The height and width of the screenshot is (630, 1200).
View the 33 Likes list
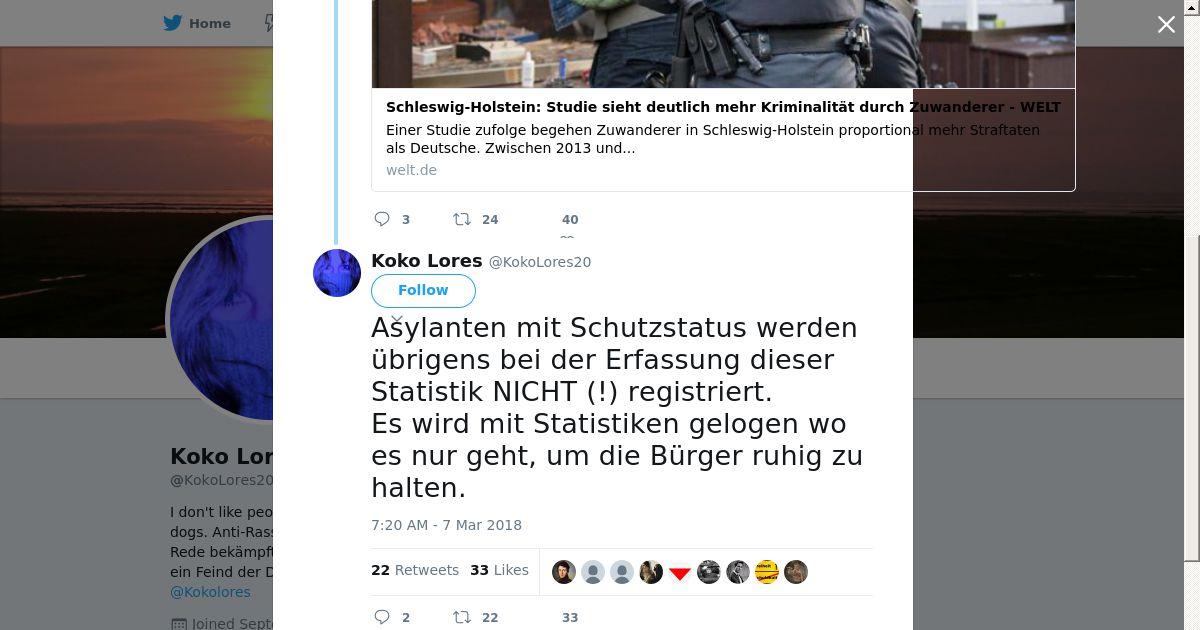499,570
